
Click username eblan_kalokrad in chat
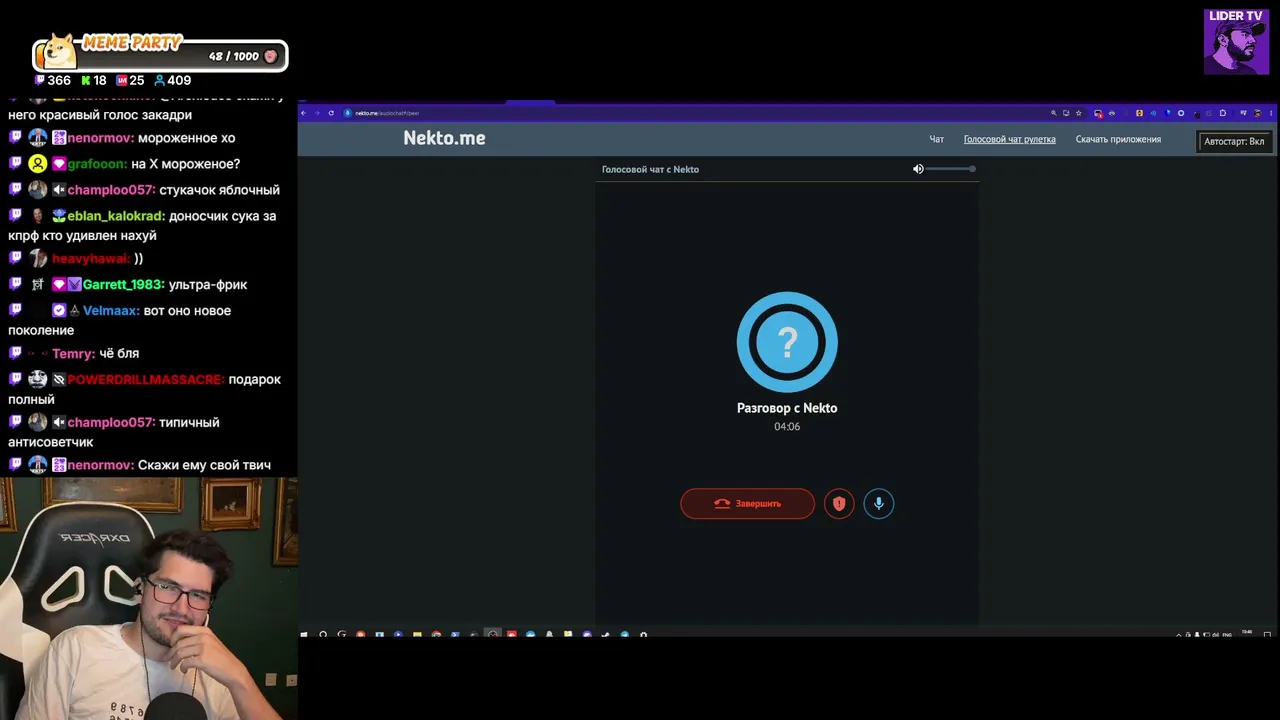coord(116,216)
